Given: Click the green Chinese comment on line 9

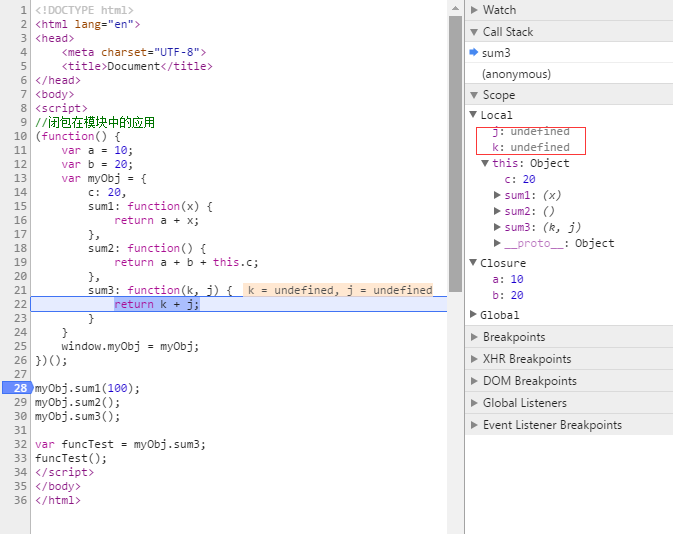Looking at the screenshot, I should tap(95, 122).
